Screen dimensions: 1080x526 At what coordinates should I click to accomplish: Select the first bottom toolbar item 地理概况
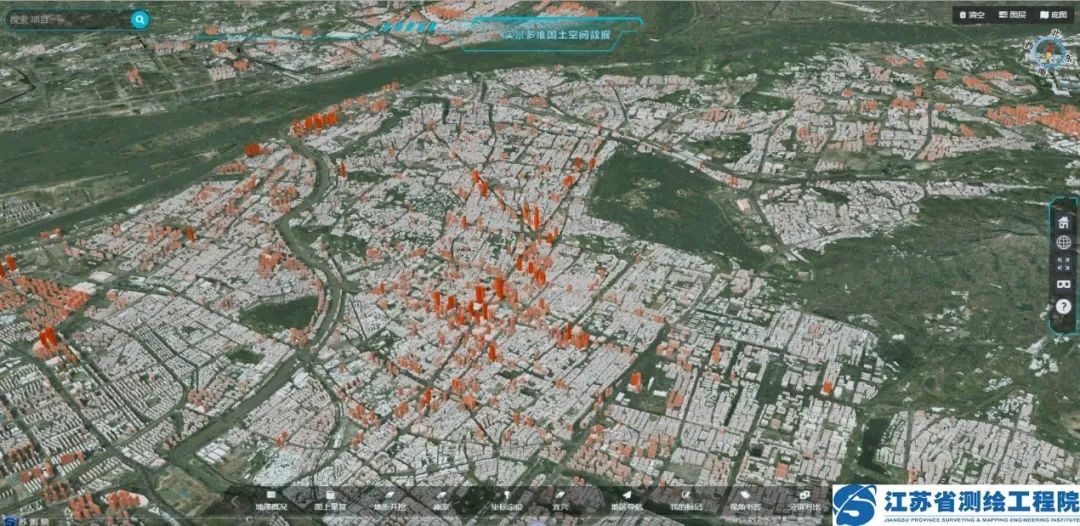[271, 501]
